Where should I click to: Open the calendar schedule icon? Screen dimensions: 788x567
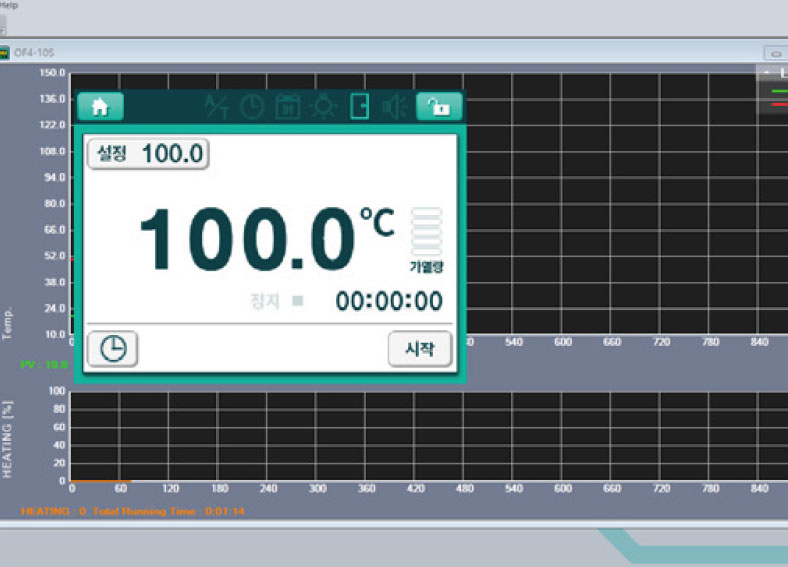pos(287,106)
